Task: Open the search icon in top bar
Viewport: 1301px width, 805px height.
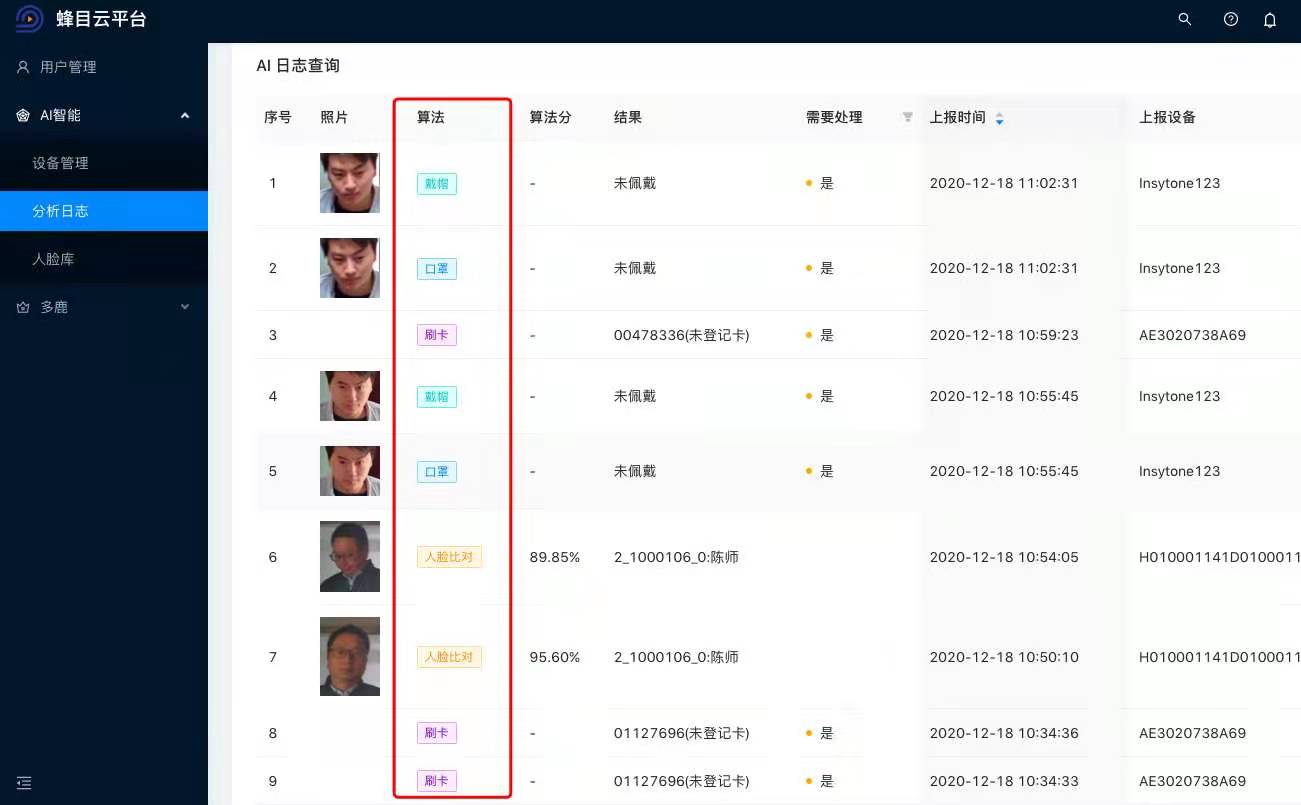Action: tap(1184, 19)
